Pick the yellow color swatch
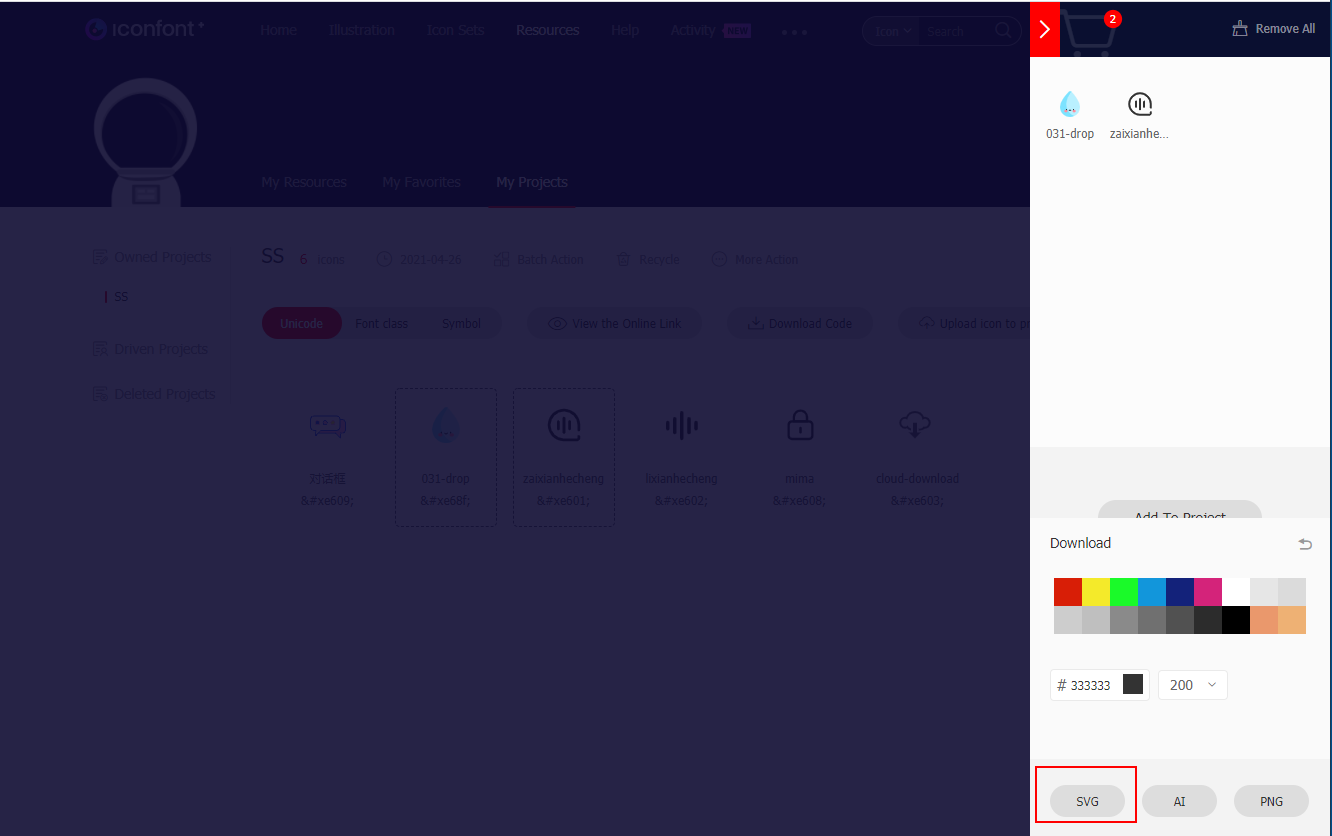 pos(1096,592)
